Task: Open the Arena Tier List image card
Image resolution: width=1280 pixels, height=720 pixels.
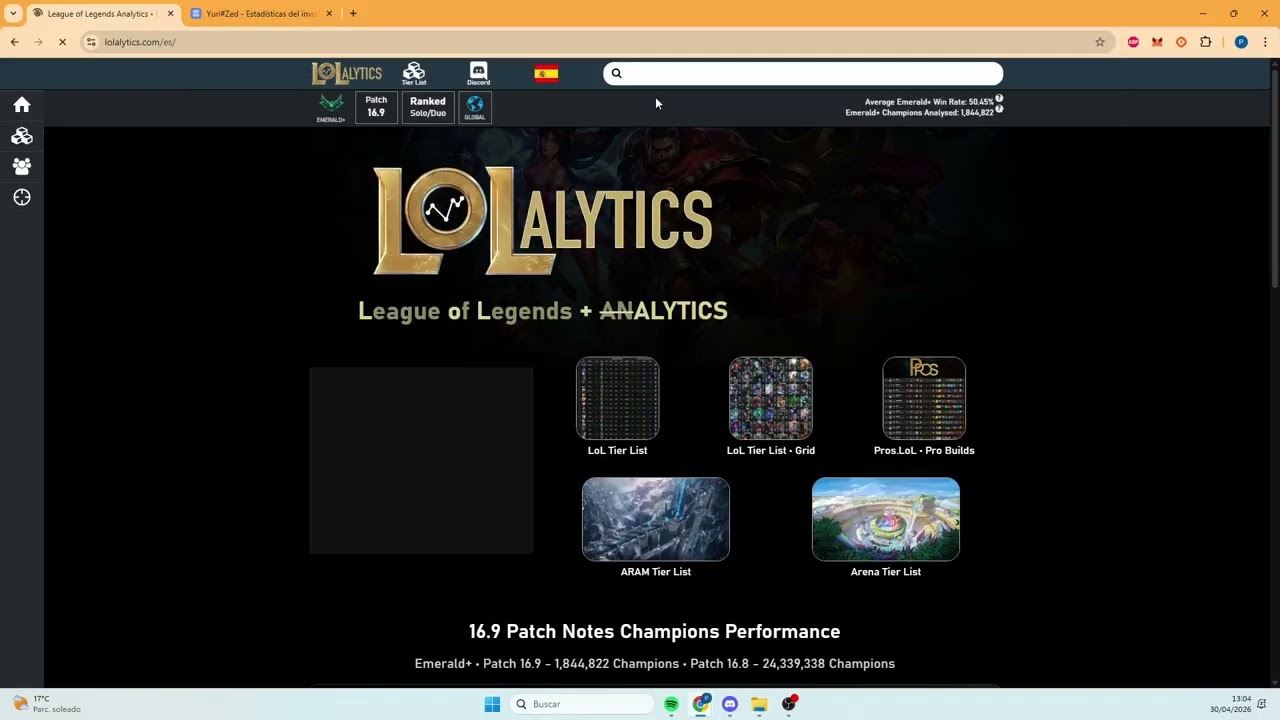Action: tap(886, 519)
